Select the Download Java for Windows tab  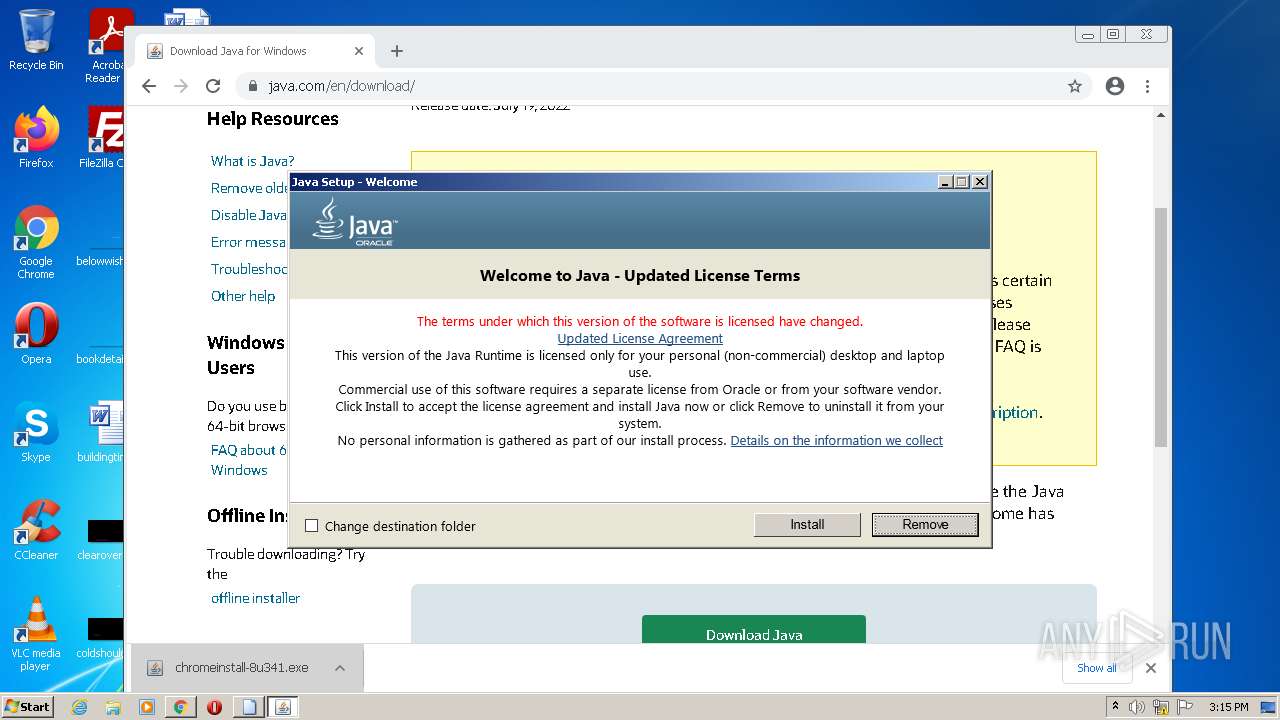(255, 51)
